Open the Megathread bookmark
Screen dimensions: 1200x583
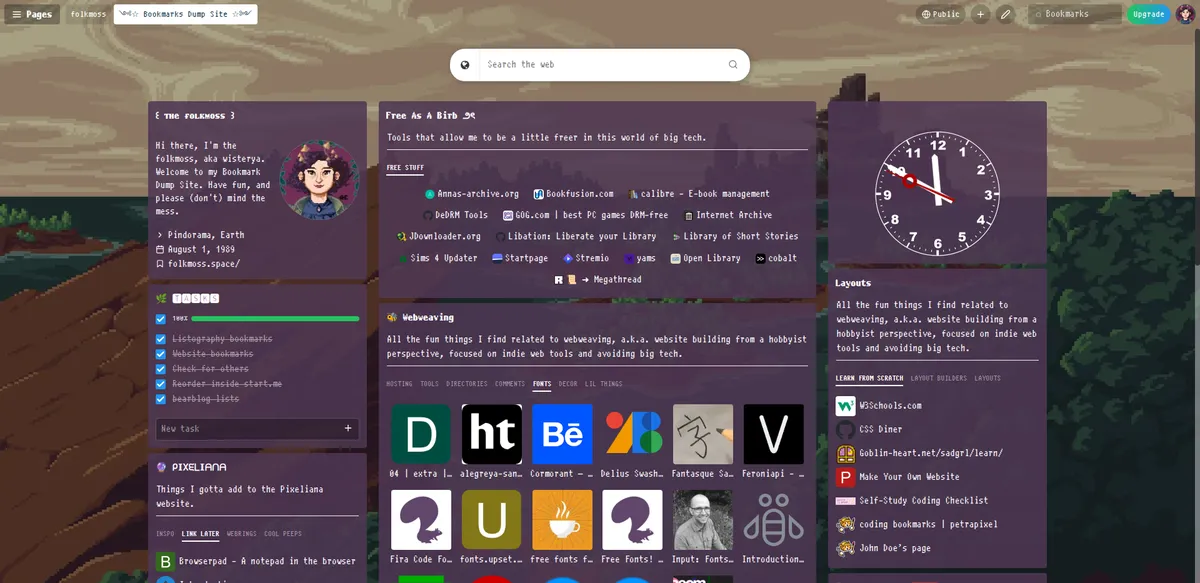click(x=597, y=280)
